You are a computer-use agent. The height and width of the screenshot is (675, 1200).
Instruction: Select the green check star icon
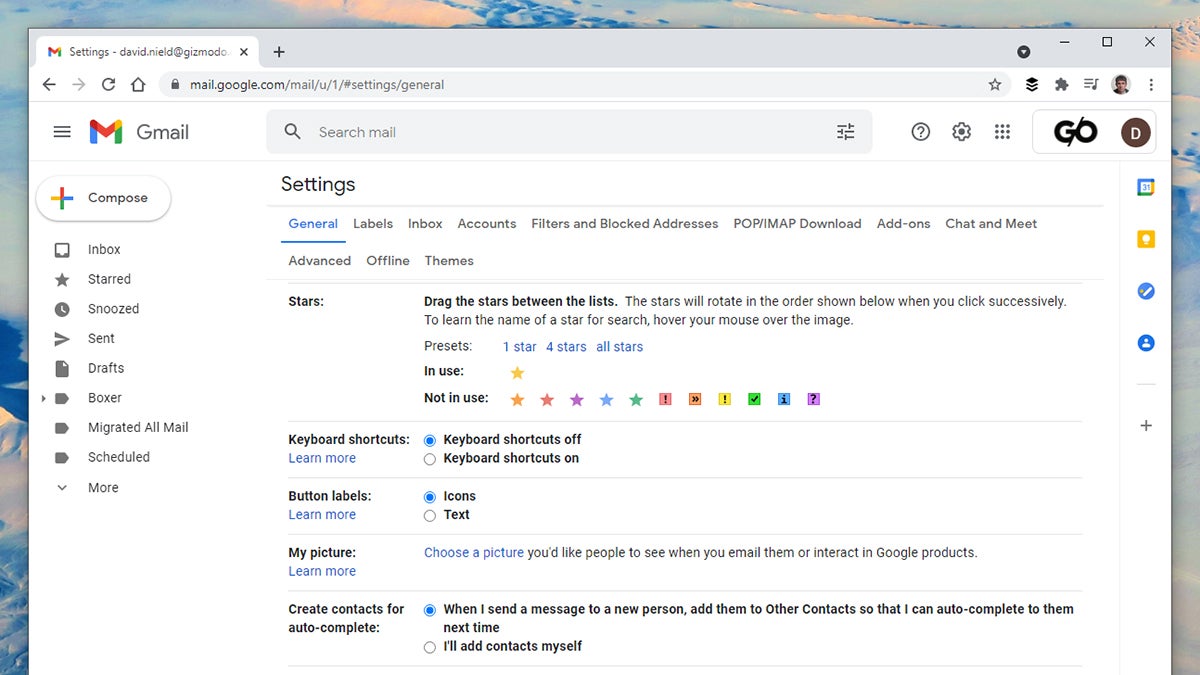754,398
